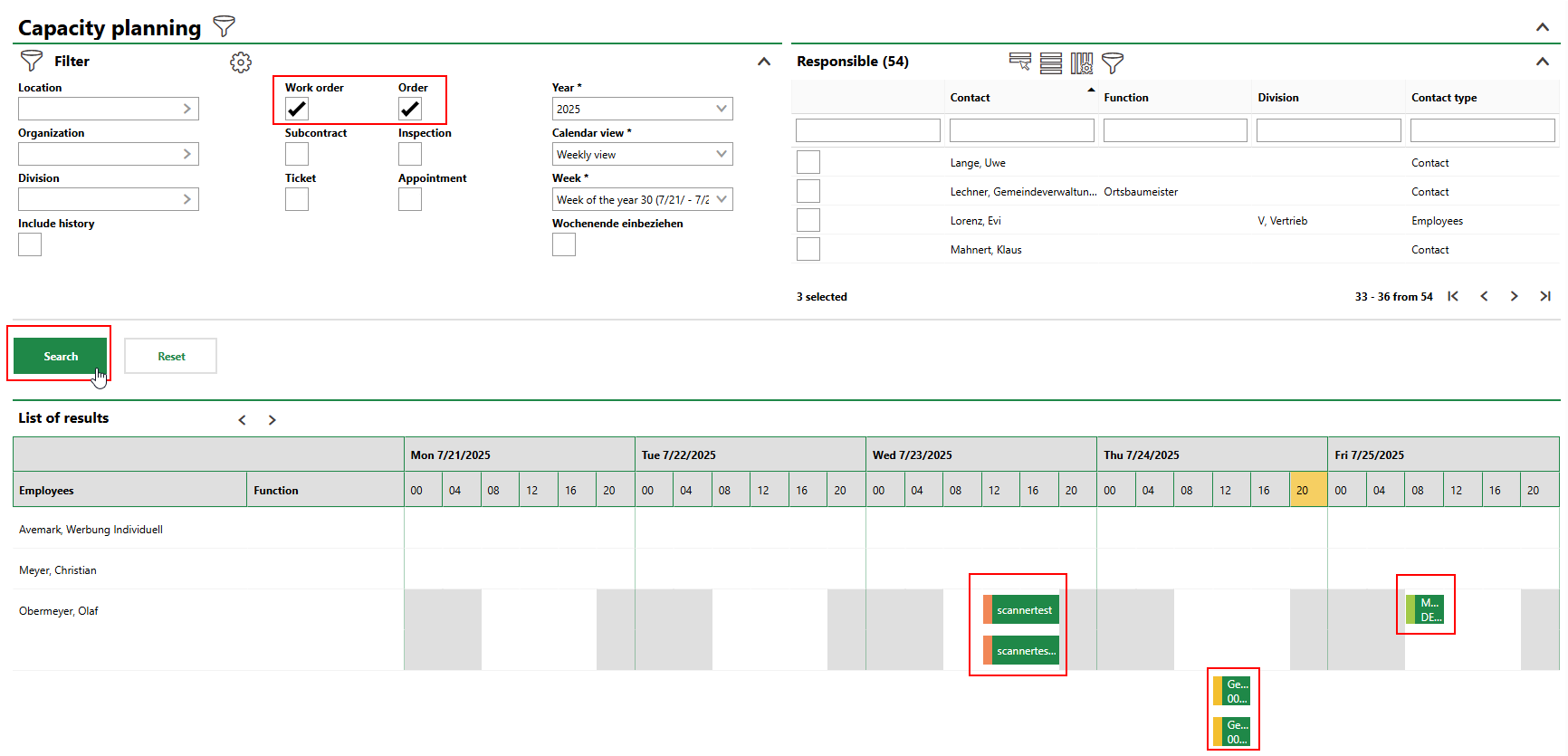1568x756 pixels.
Task: Open the lower Ge... 00... entry on Thursday
Action: 1232,732
